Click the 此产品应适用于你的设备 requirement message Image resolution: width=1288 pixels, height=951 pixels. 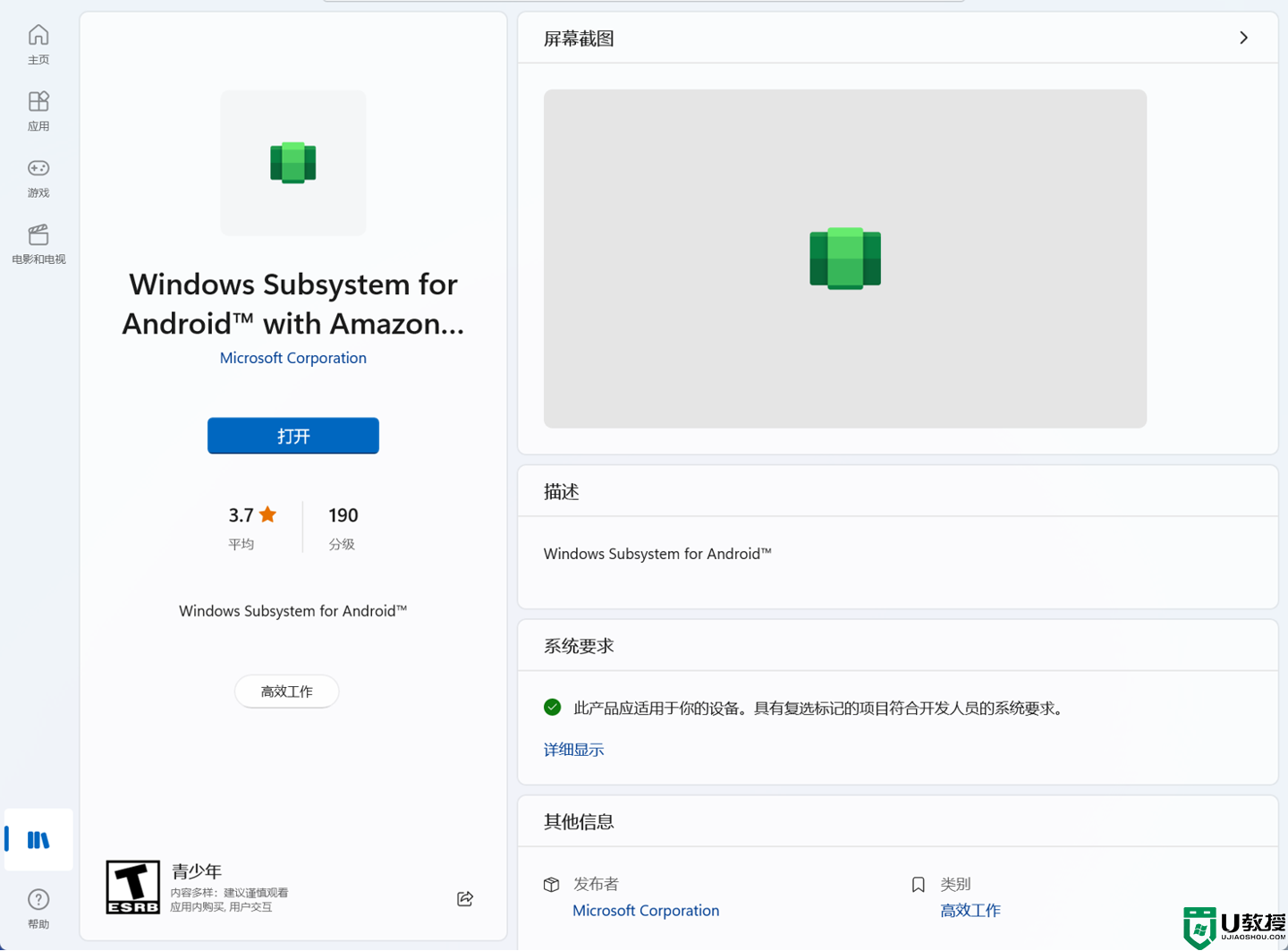click(819, 709)
